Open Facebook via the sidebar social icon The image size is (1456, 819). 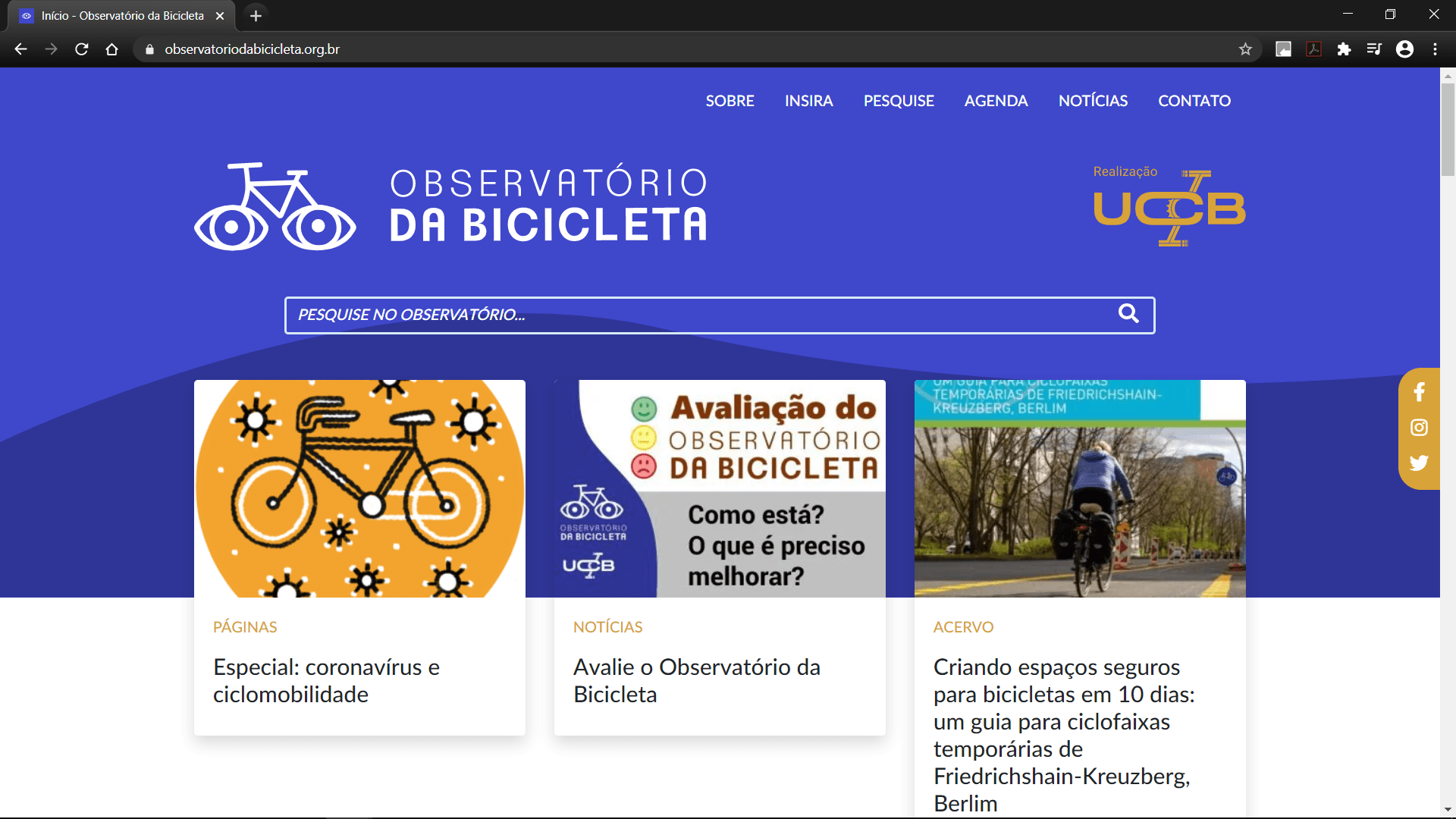(x=1419, y=392)
